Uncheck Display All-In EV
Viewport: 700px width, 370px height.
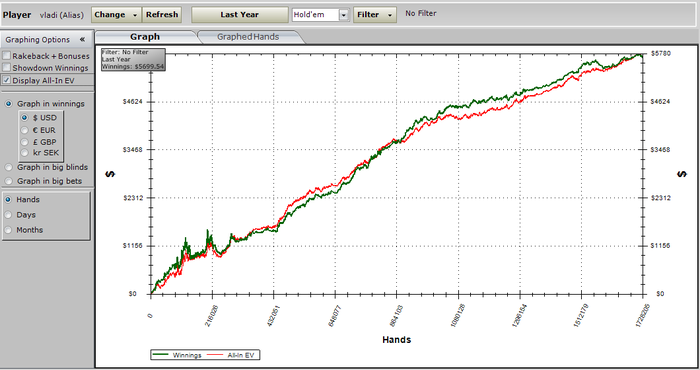click(7, 80)
